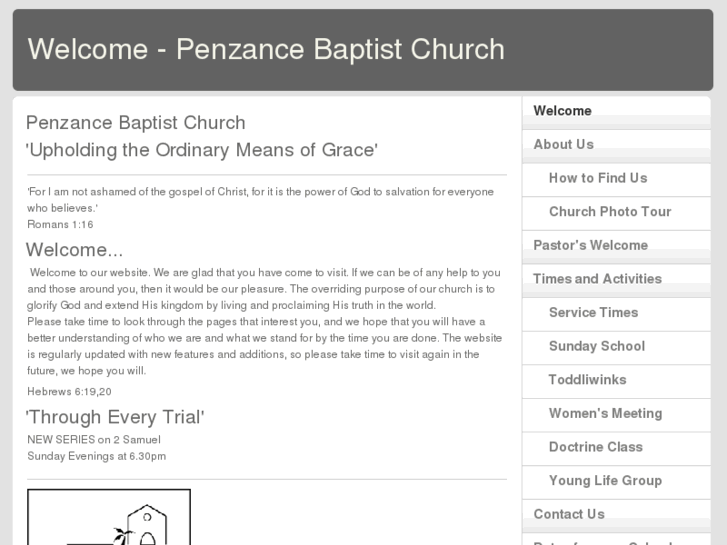Go to the Women's Meeting page
Viewport: 727px width, 545px height.
605,413
